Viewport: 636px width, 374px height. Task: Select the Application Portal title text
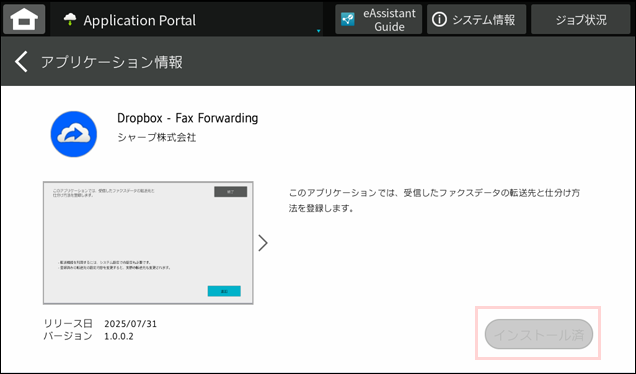coord(140,20)
